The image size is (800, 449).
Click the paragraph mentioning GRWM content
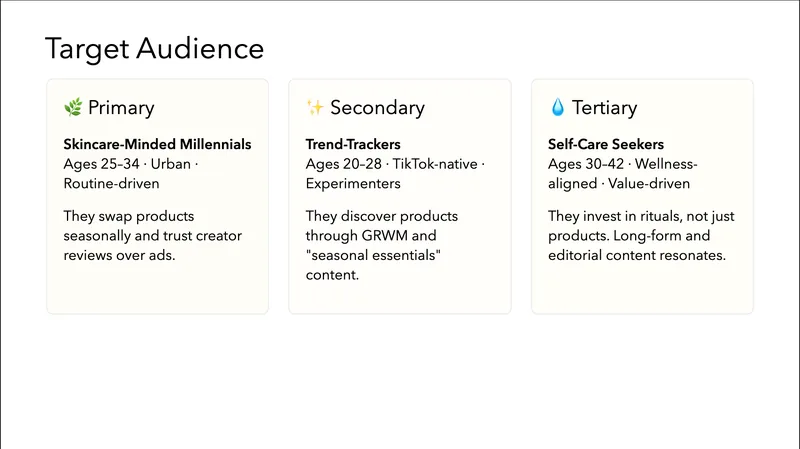tap(381, 245)
